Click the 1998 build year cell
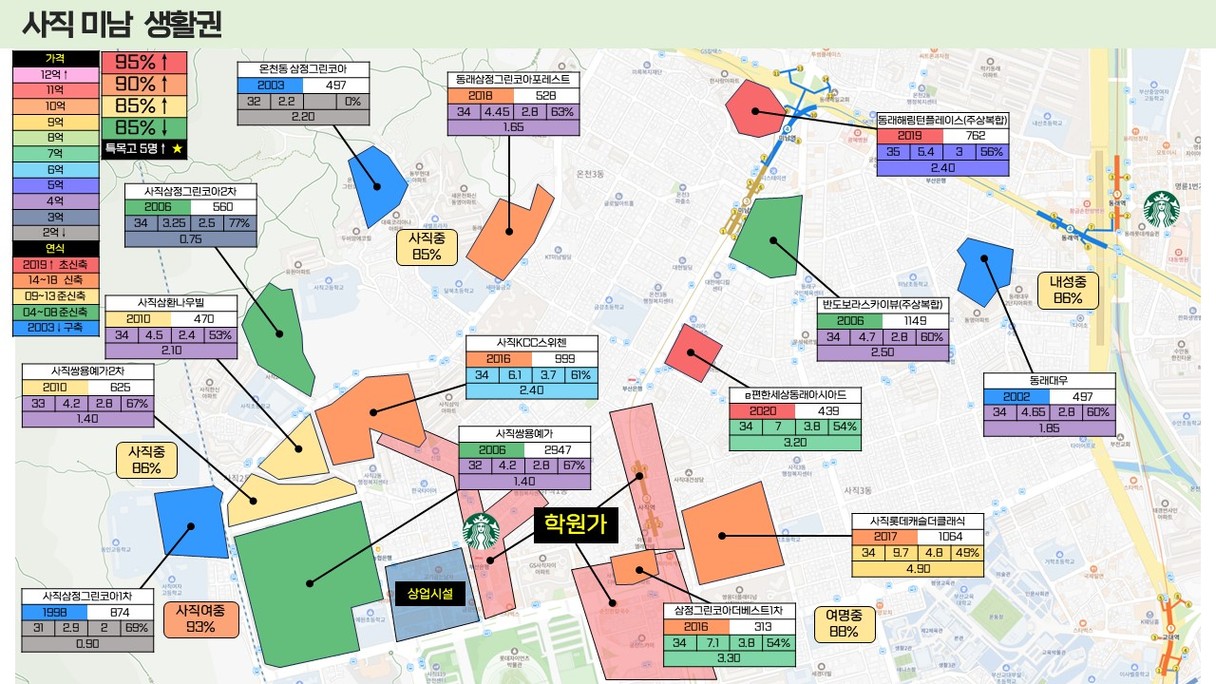This screenshot has width=1216, height=684. (55, 613)
